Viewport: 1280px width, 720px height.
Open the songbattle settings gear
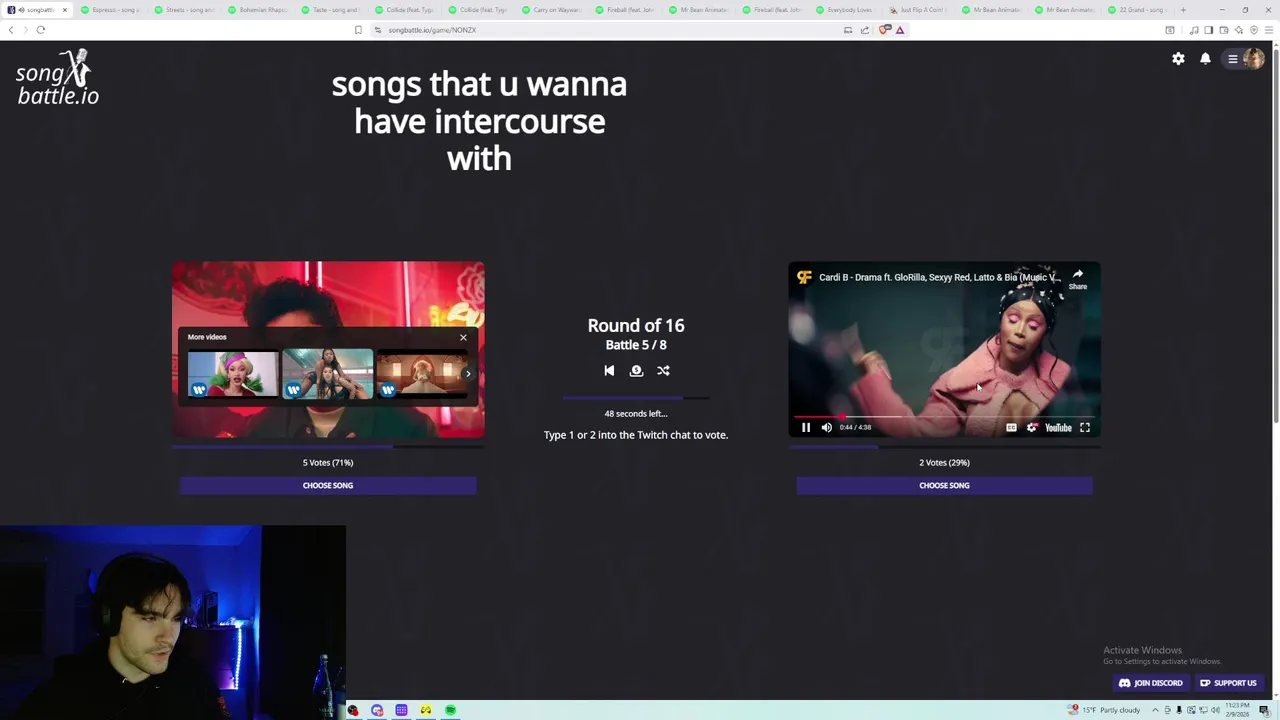[1178, 59]
